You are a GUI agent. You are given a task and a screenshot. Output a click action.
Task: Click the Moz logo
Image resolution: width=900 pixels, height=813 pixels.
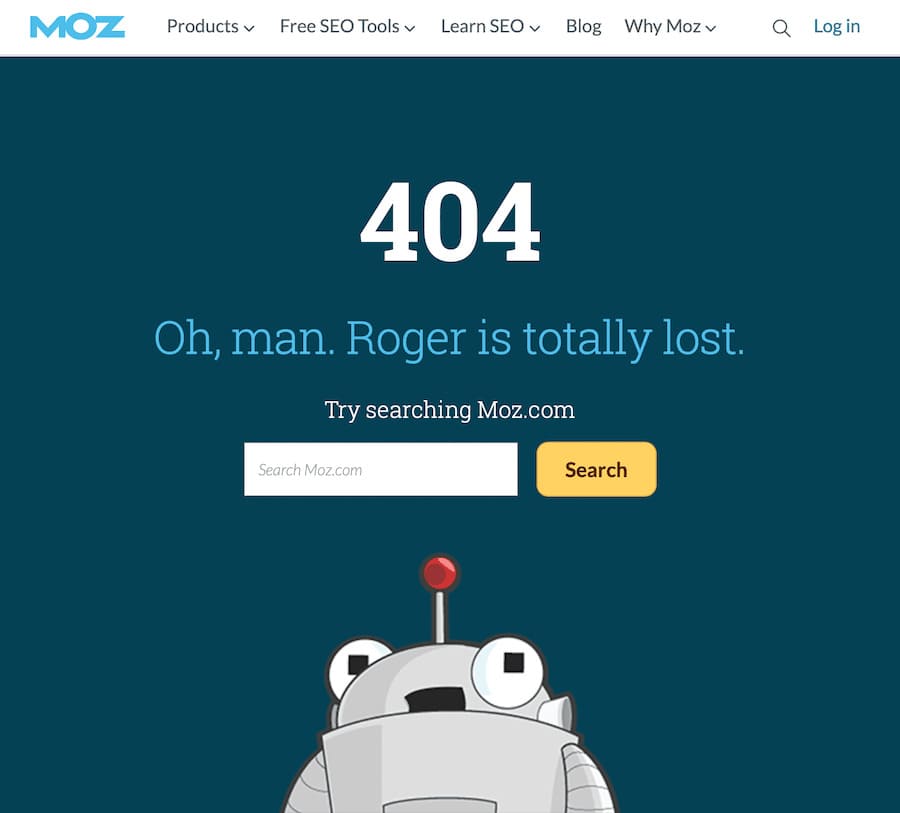[77, 26]
